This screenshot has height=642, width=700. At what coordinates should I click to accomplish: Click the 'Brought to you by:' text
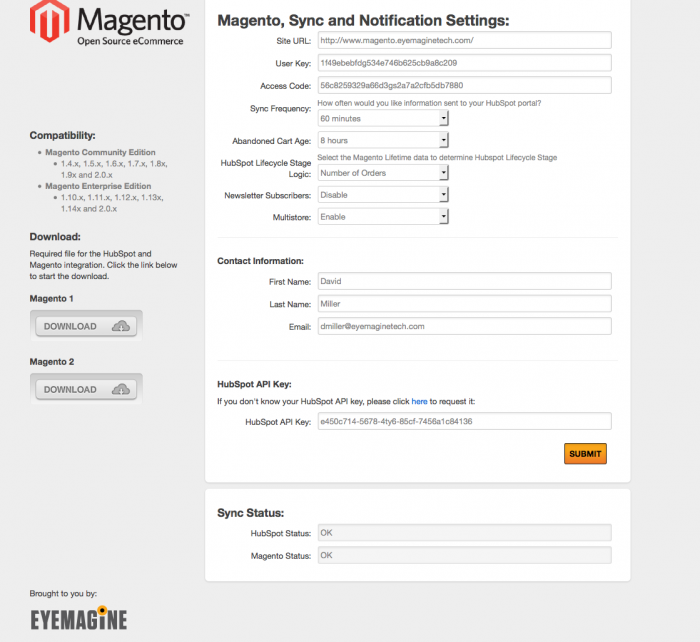63,593
